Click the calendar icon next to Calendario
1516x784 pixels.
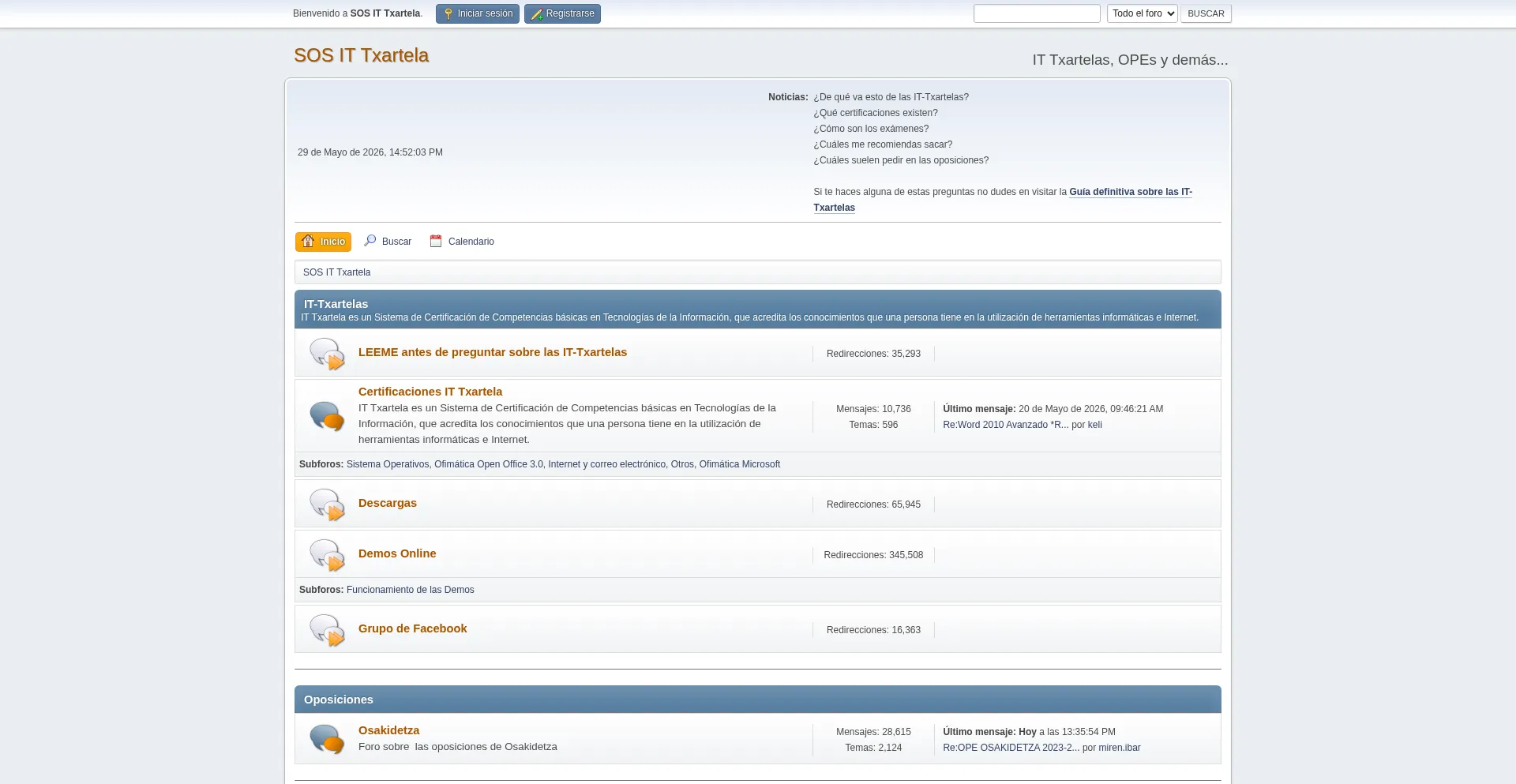coord(436,241)
